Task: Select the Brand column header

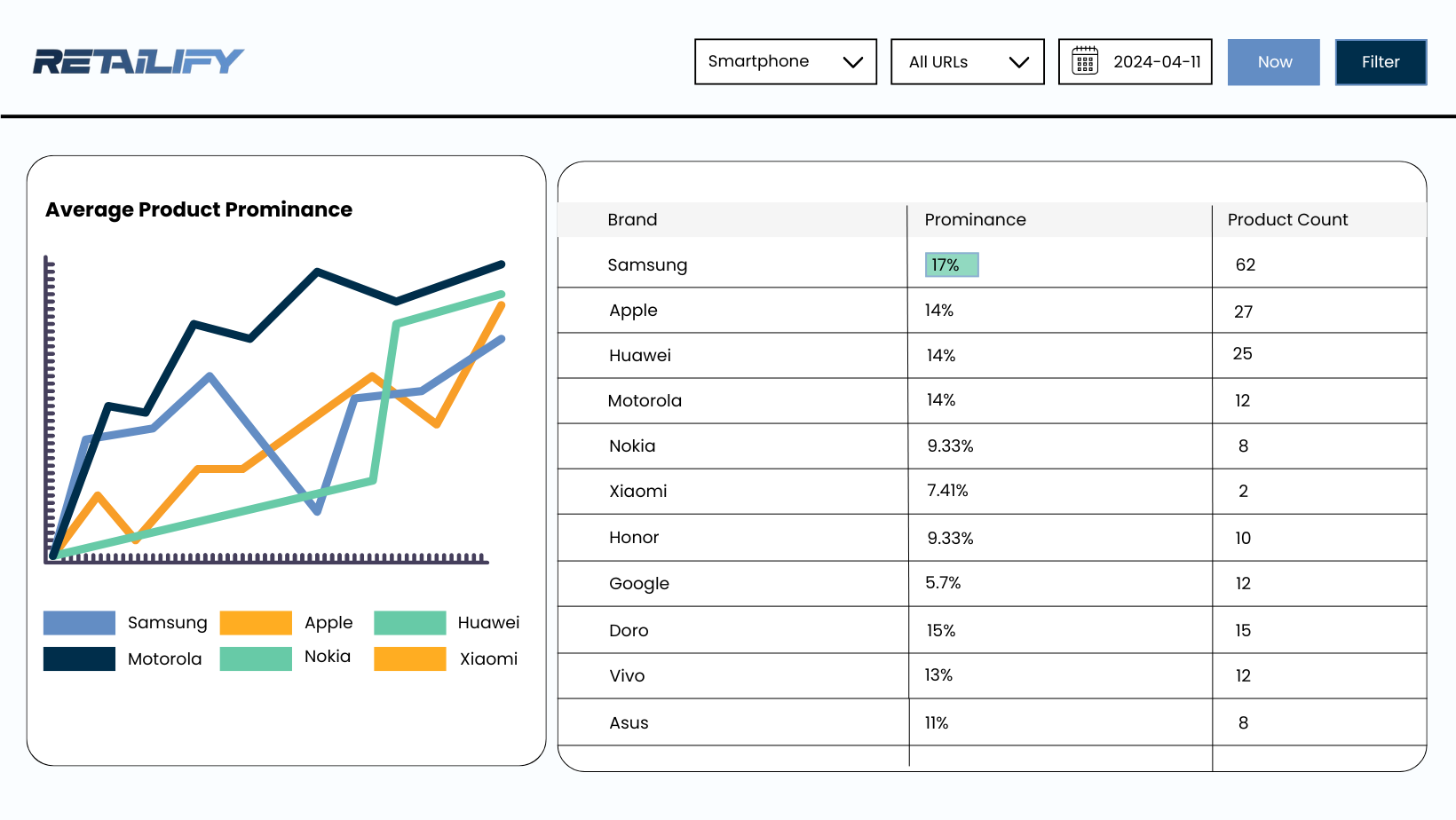Action: click(632, 219)
